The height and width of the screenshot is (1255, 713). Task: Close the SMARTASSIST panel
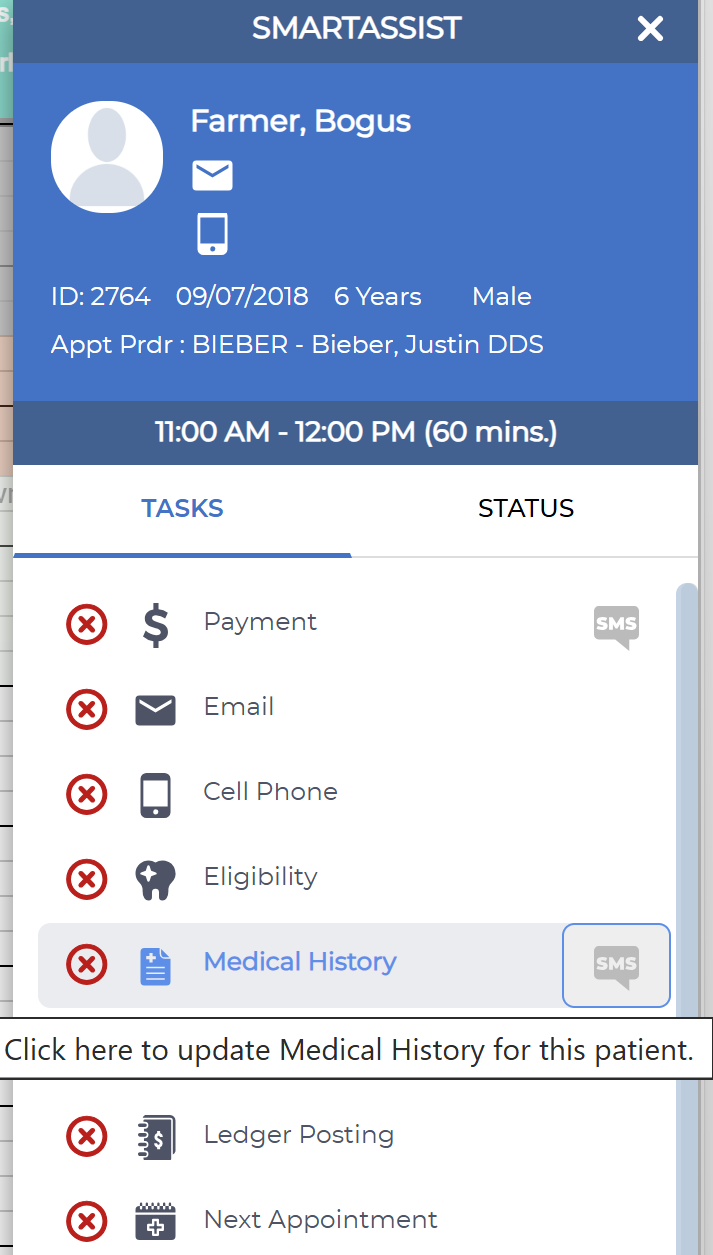[650, 29]
